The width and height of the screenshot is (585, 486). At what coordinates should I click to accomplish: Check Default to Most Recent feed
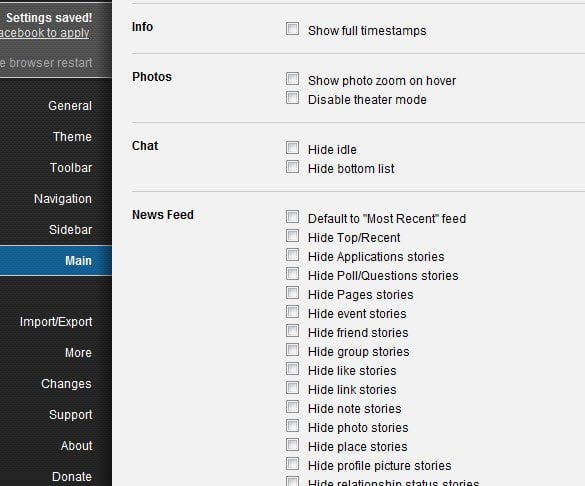point(292,217)
